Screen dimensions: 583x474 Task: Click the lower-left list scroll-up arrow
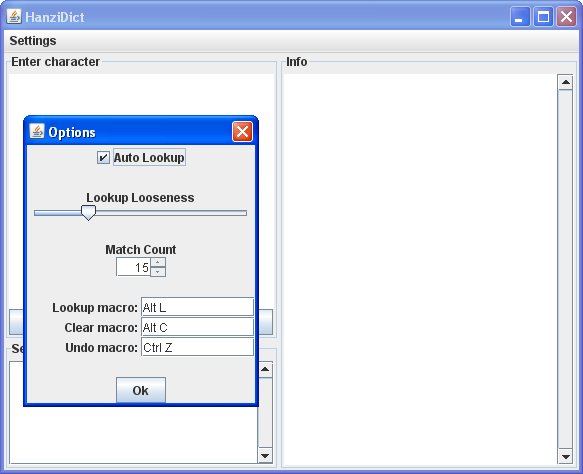point(265,369)
